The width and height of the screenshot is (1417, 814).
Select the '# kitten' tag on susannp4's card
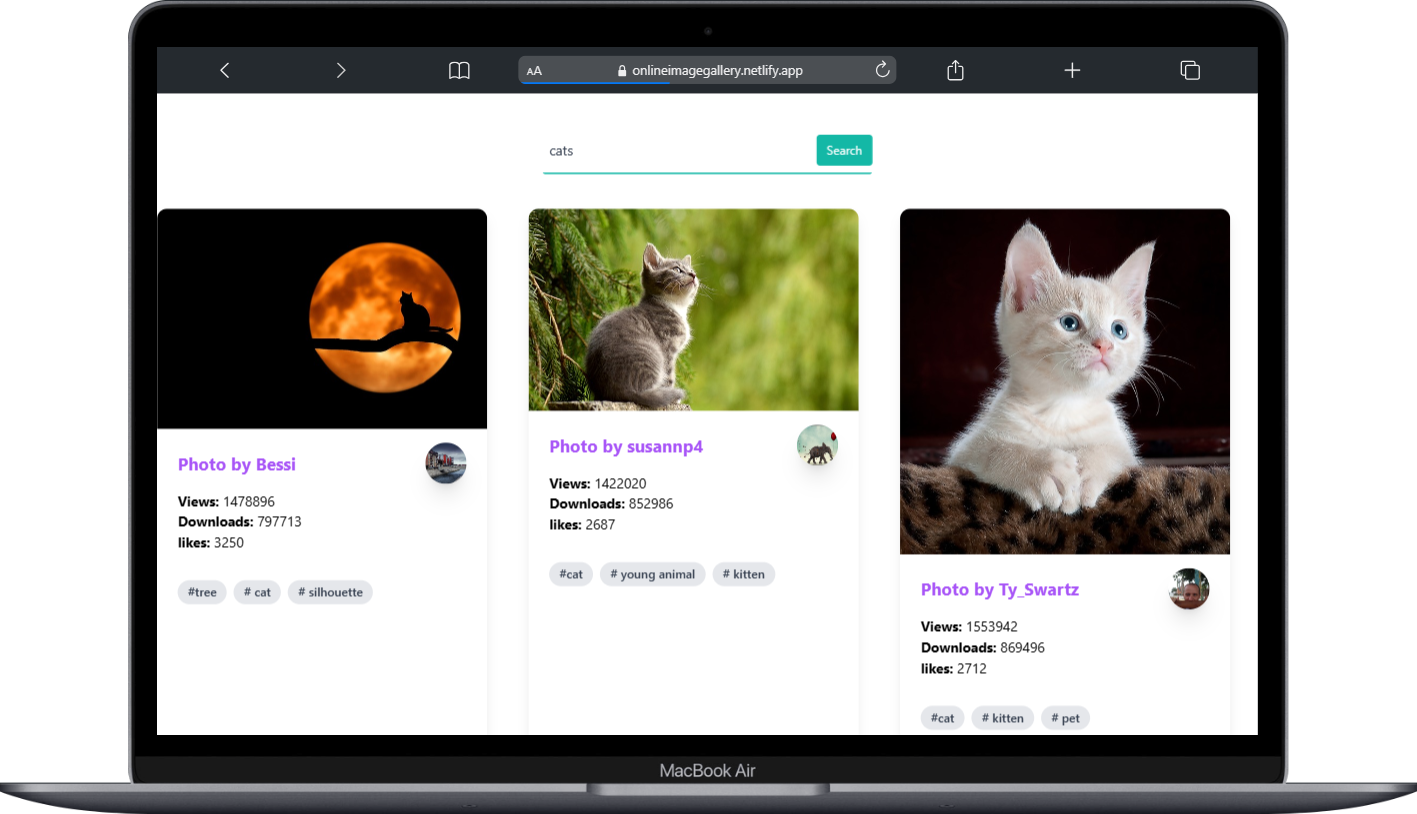point(744,574)
